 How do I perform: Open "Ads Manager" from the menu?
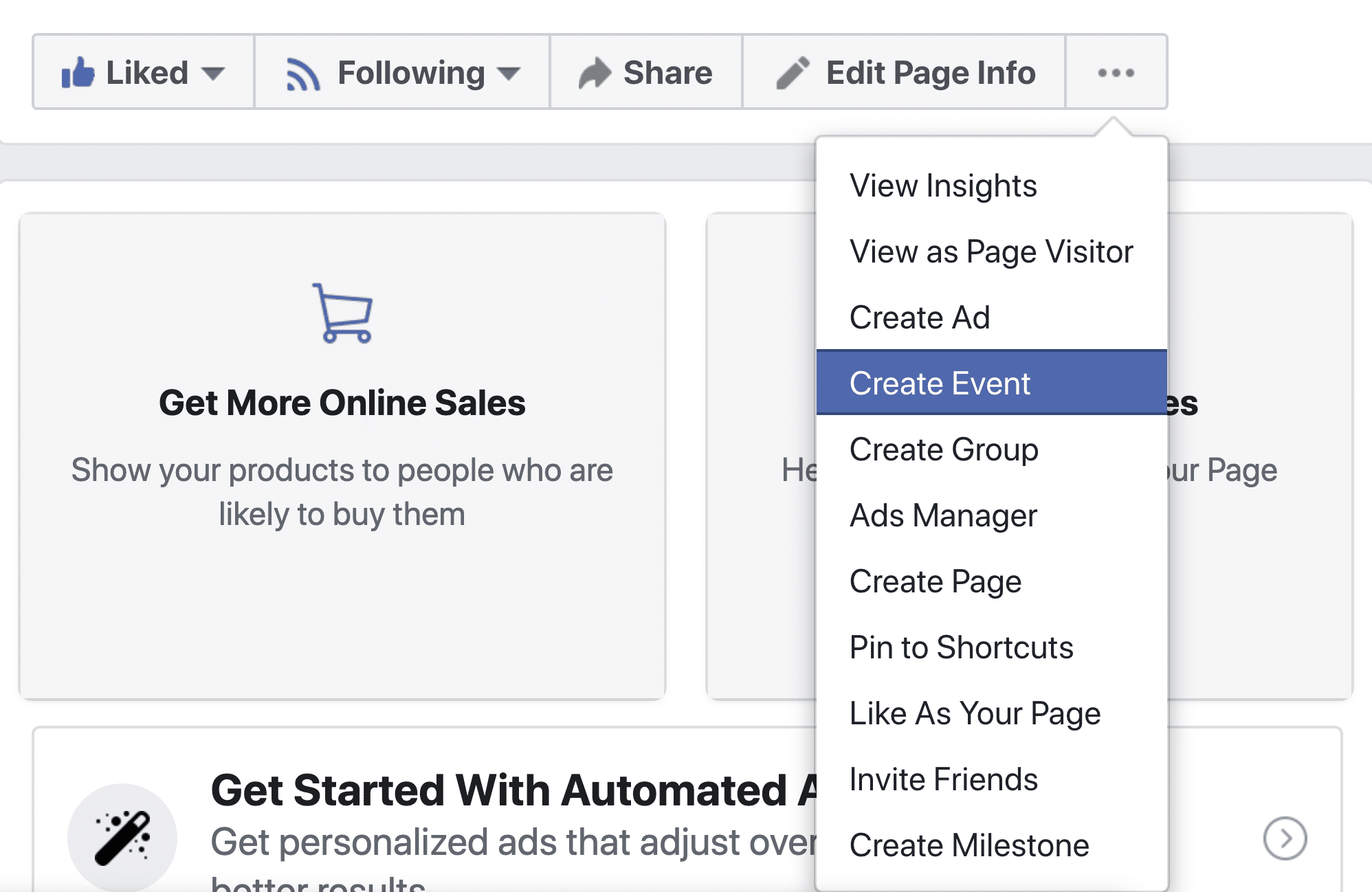pos(943,515)
